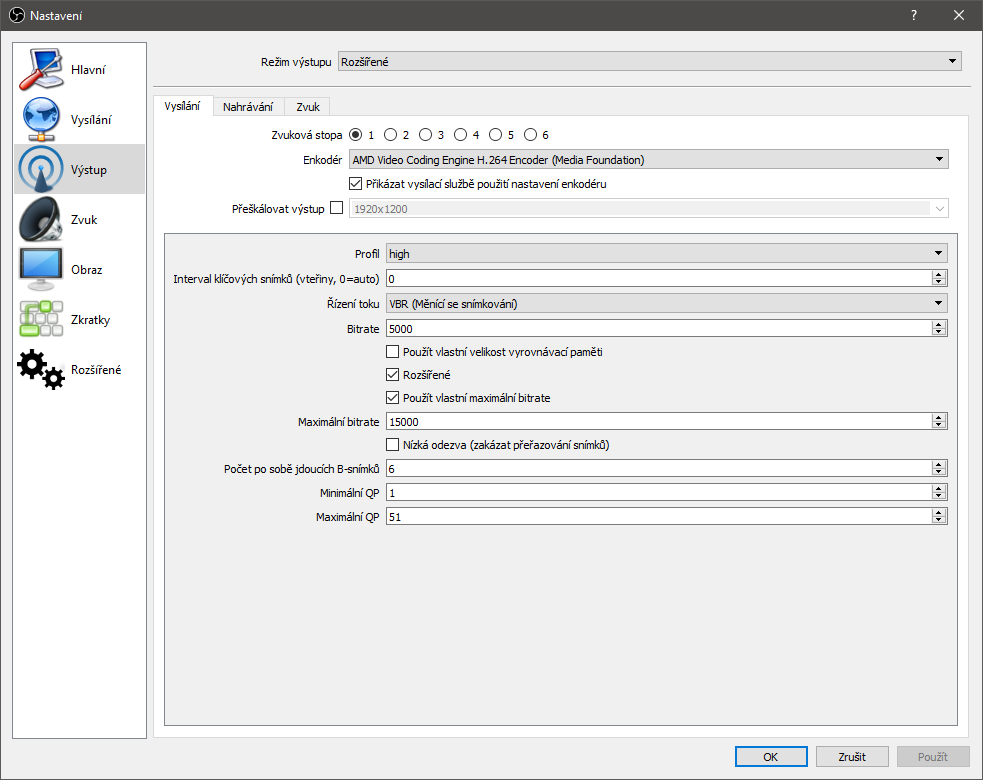Select audio track 1 radio button

[355, 135]
